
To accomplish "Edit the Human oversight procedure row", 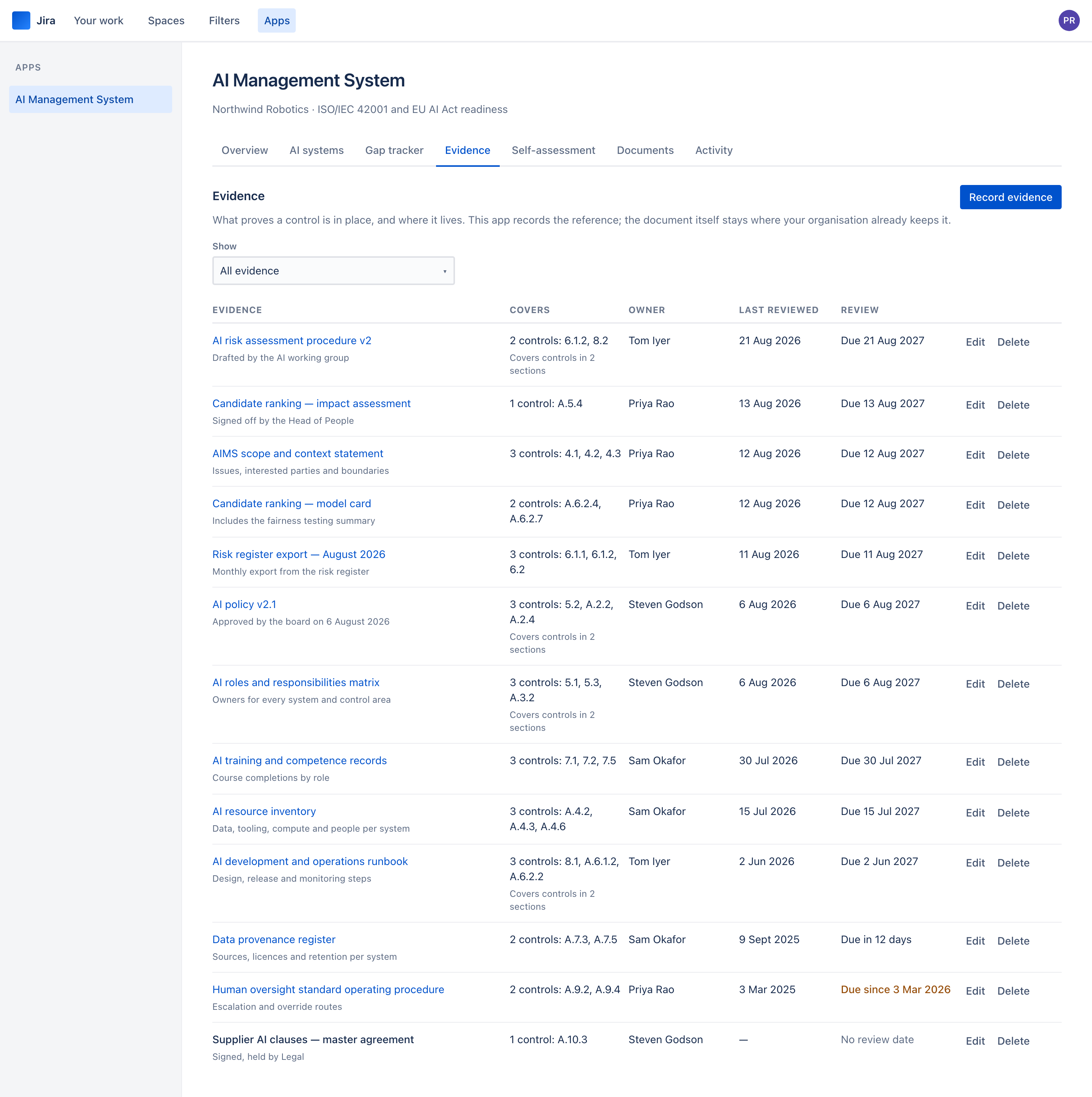I will (975, 991).
